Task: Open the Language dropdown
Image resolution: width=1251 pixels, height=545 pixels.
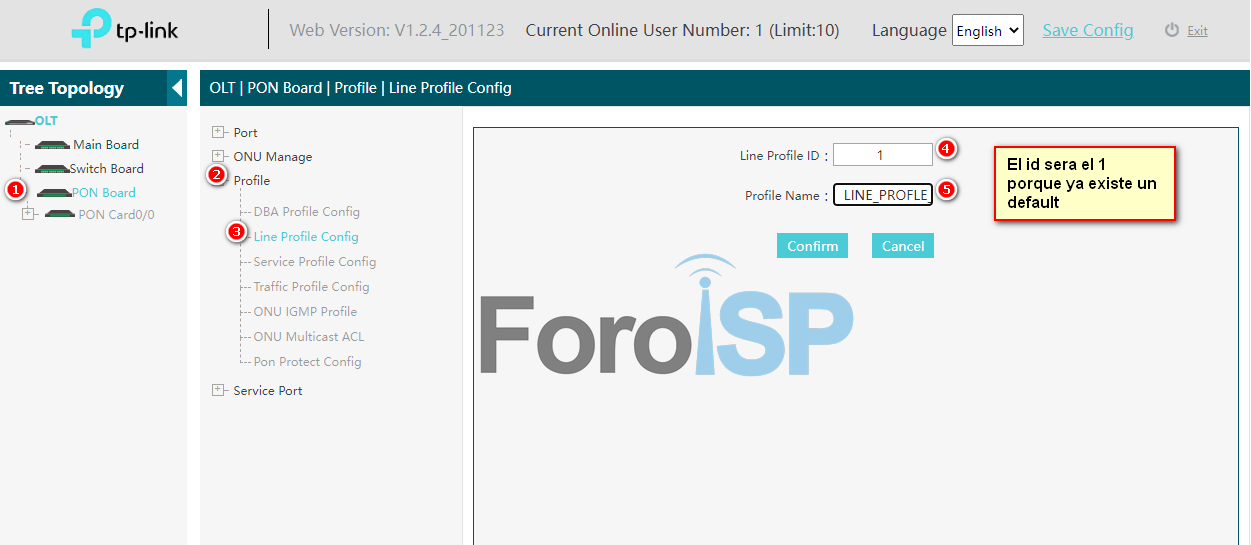Action: tap(987, 30)
